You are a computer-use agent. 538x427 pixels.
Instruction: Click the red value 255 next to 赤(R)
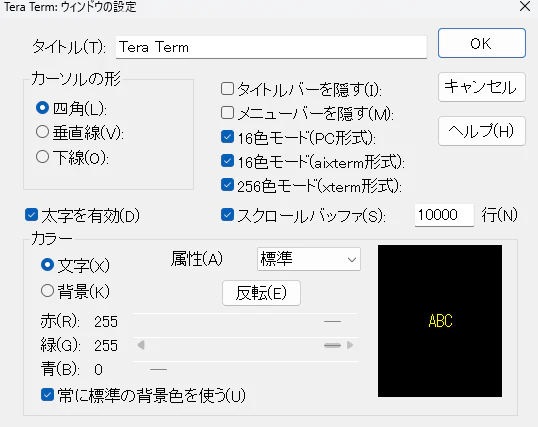pos(106,322)
